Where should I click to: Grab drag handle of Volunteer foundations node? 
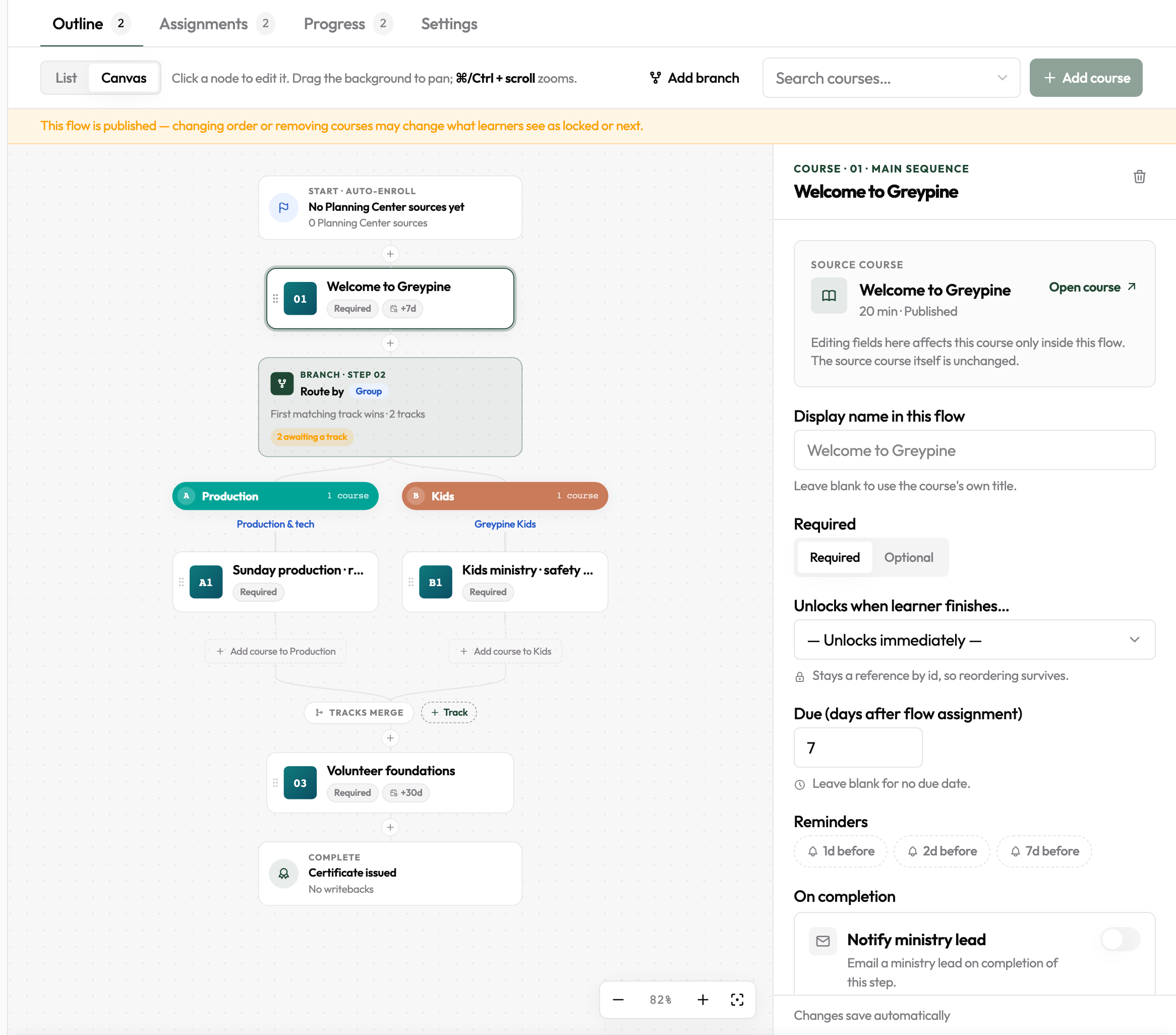275,783
